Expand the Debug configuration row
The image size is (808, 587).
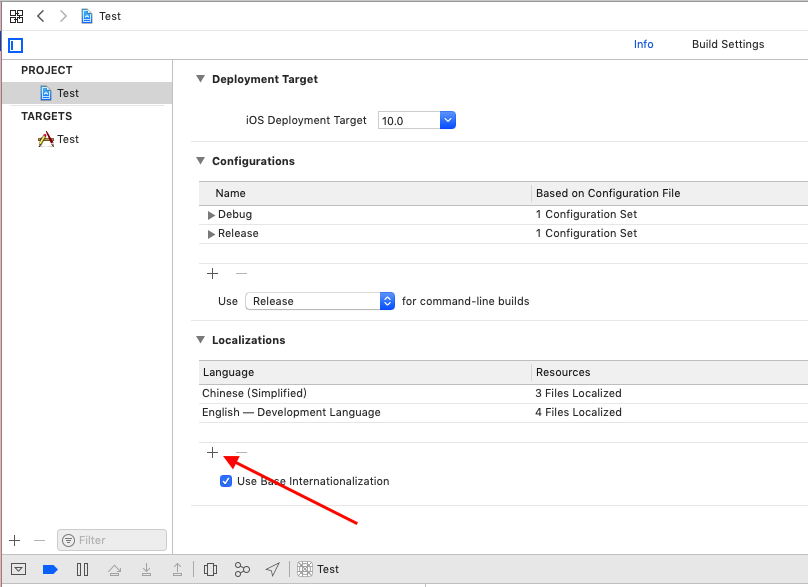(x=211, y=215)
